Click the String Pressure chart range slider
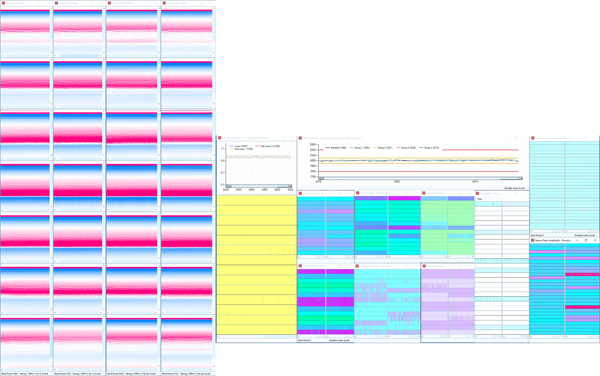This screenshot has width=600, height=376. [x=421, y=179]
